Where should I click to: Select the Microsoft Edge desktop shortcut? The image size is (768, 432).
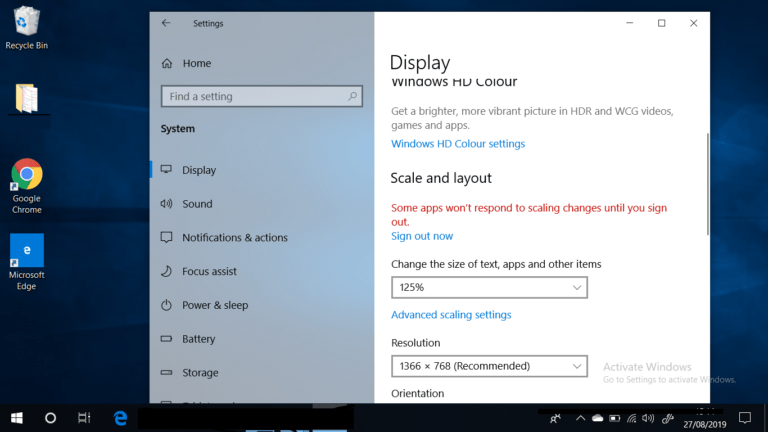pyautogui.click(x=26, y=262)
